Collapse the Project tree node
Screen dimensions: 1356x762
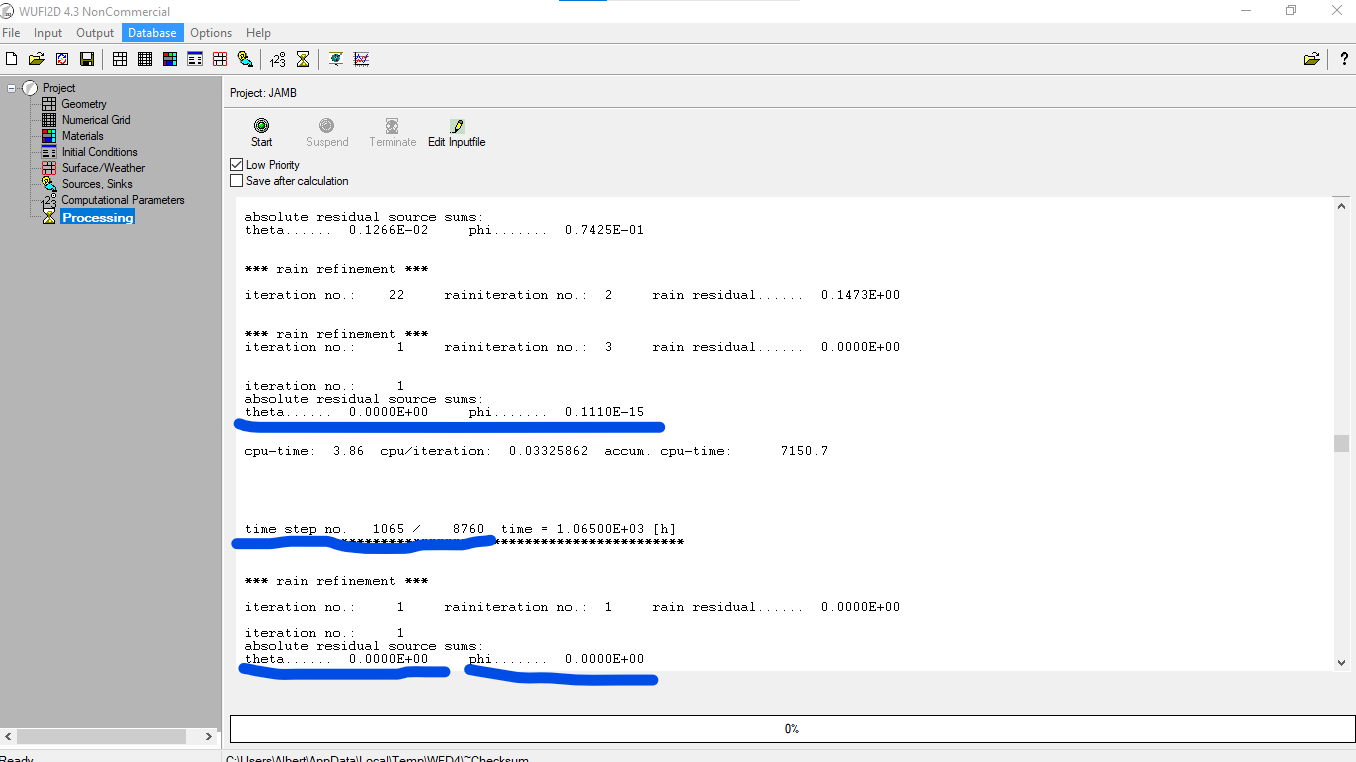[12, 88]
